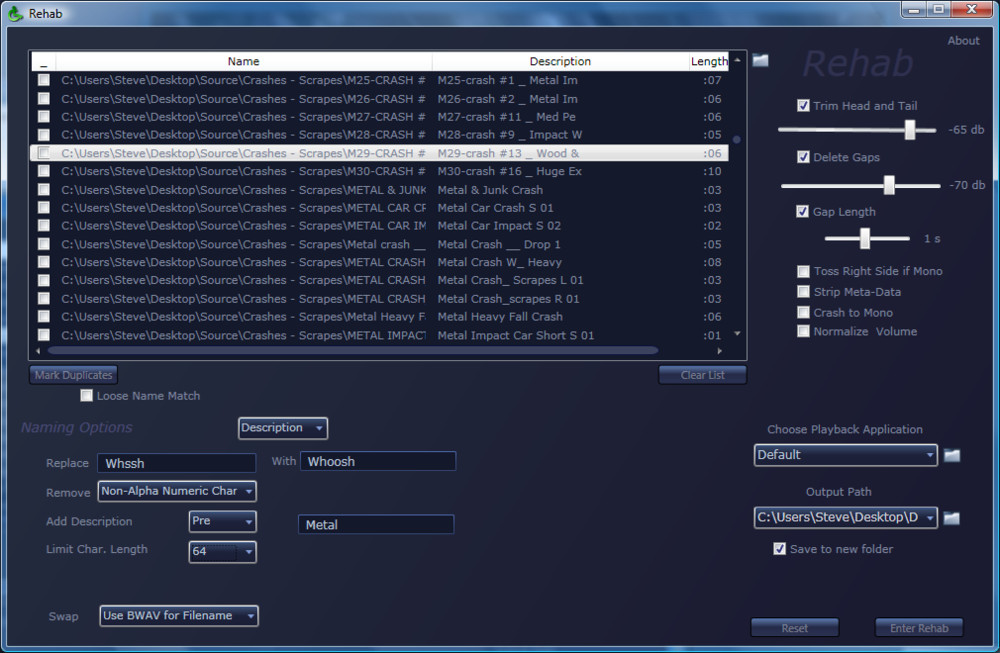Open the Limit Char. Length 64 dropdown
1000x653 pixels.
(x=223, y=552)
